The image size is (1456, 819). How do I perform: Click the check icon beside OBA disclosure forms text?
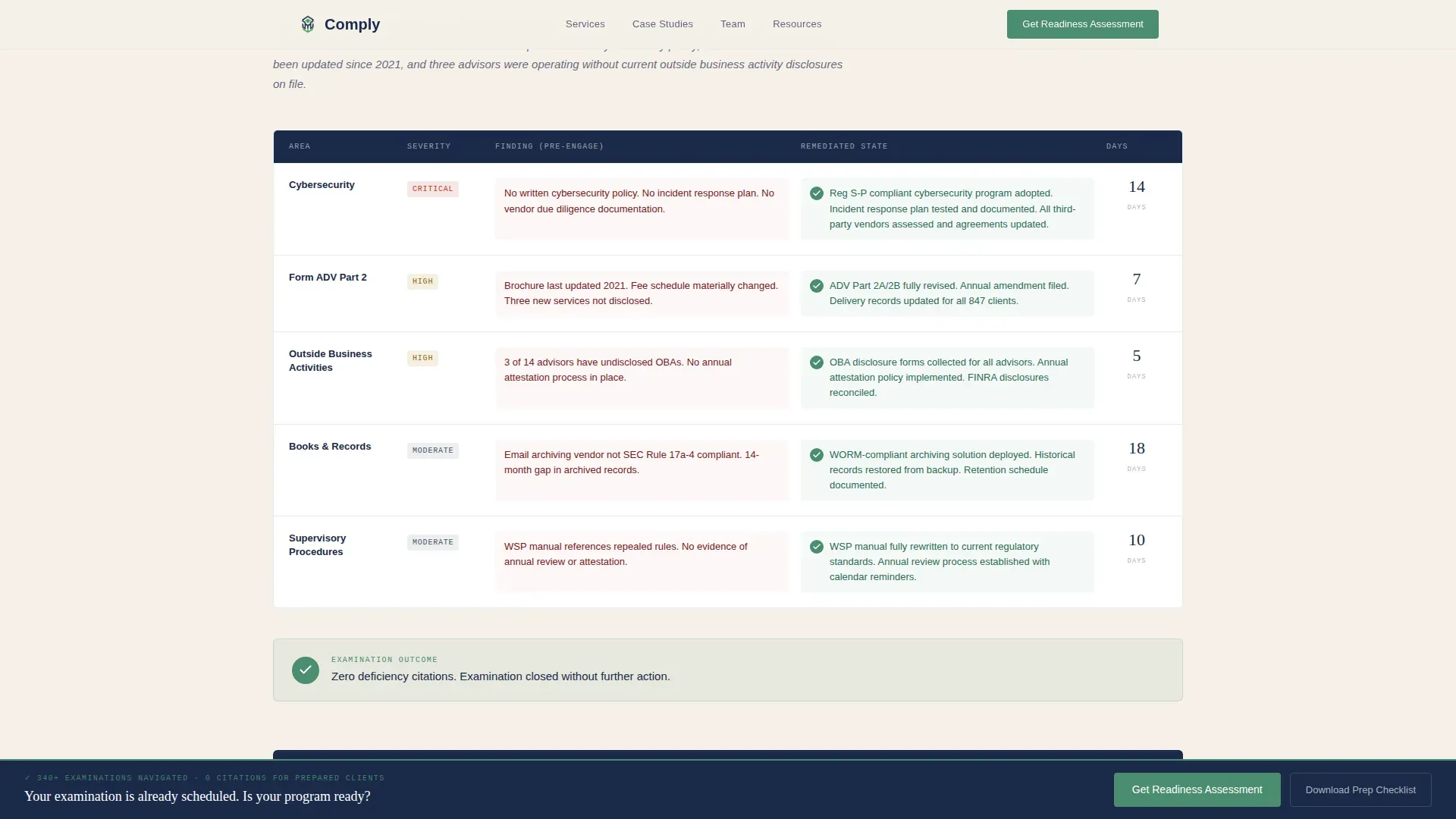click(817, 362)
